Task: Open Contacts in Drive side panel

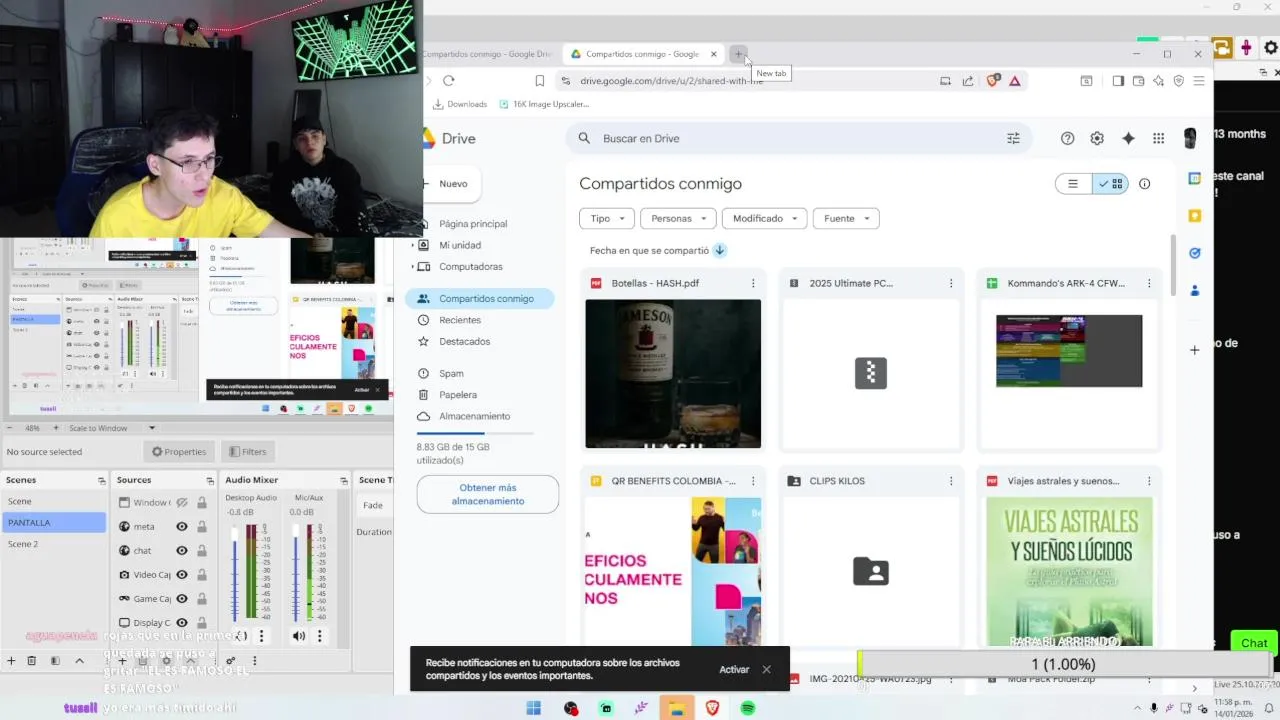Action: point(1194,291)
